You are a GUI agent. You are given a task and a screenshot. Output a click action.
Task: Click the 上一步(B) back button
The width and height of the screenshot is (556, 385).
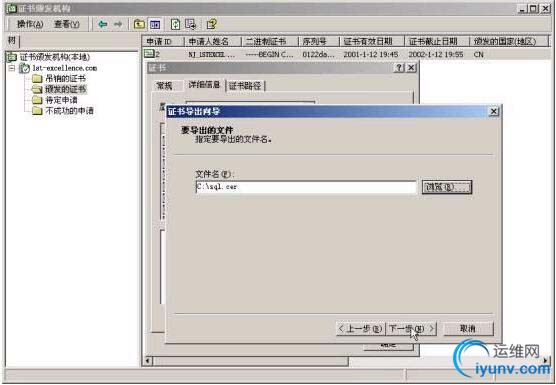tap(360, 329)
